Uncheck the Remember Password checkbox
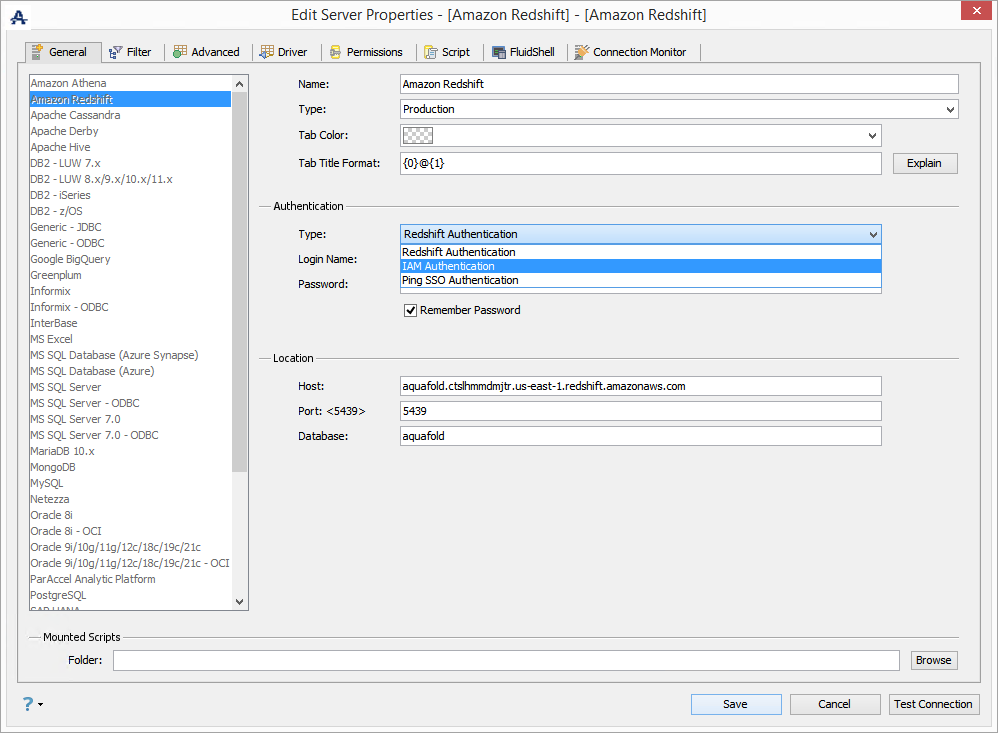998x733 pixels. 411,311
